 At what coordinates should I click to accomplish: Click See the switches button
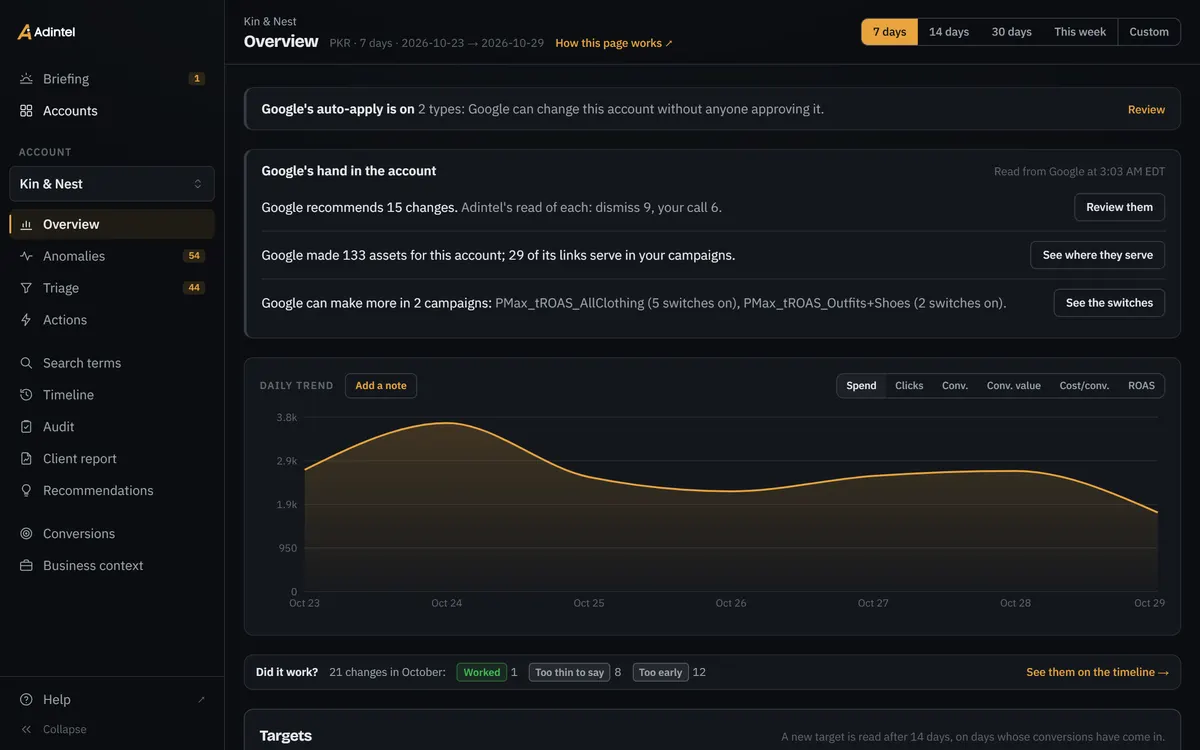(x=1109, y=303)
